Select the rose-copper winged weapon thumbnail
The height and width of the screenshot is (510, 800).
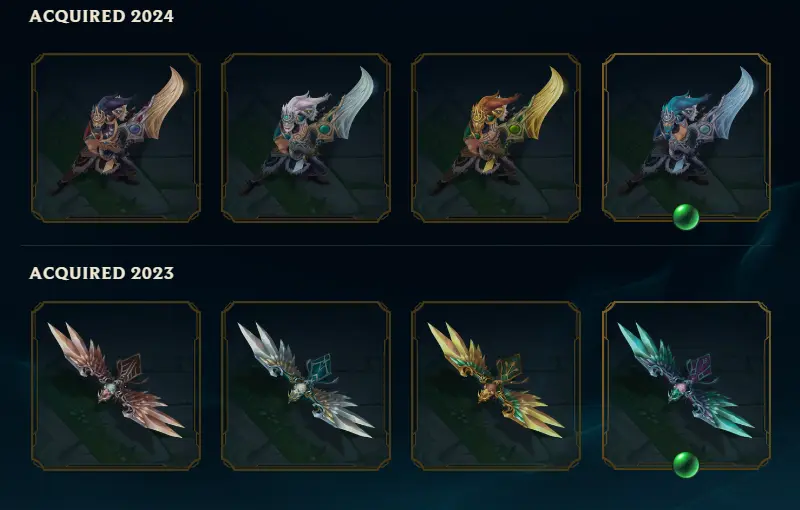116,386
